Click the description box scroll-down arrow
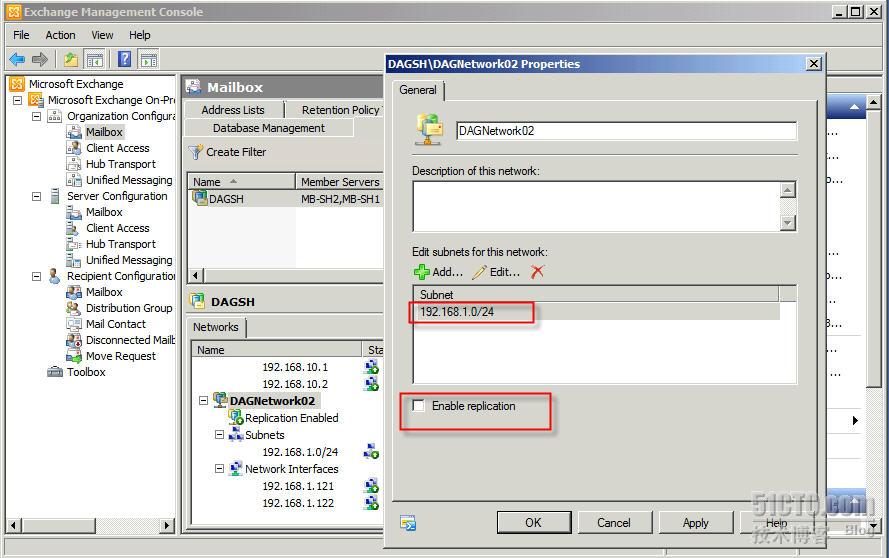The height and width of the screenshot is (558, 889). click(x=788, y=223)
